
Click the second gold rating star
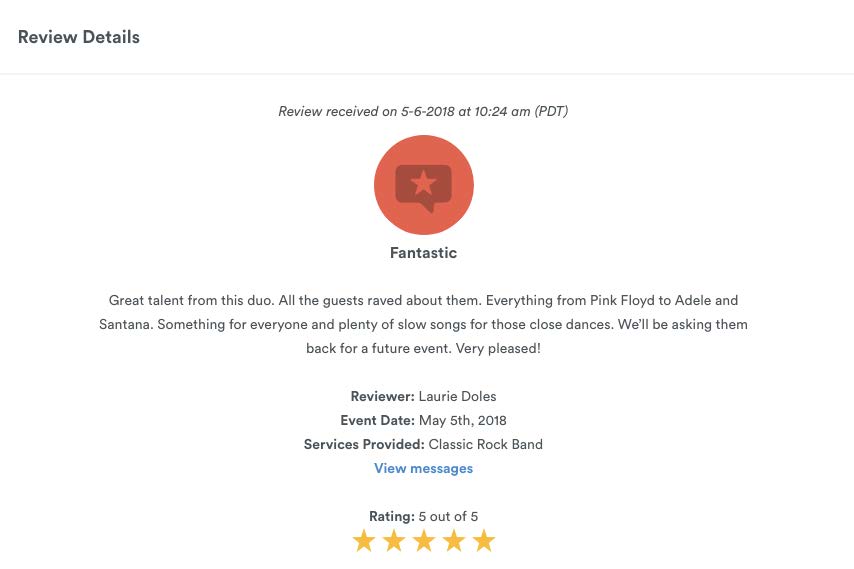[394, 541]
